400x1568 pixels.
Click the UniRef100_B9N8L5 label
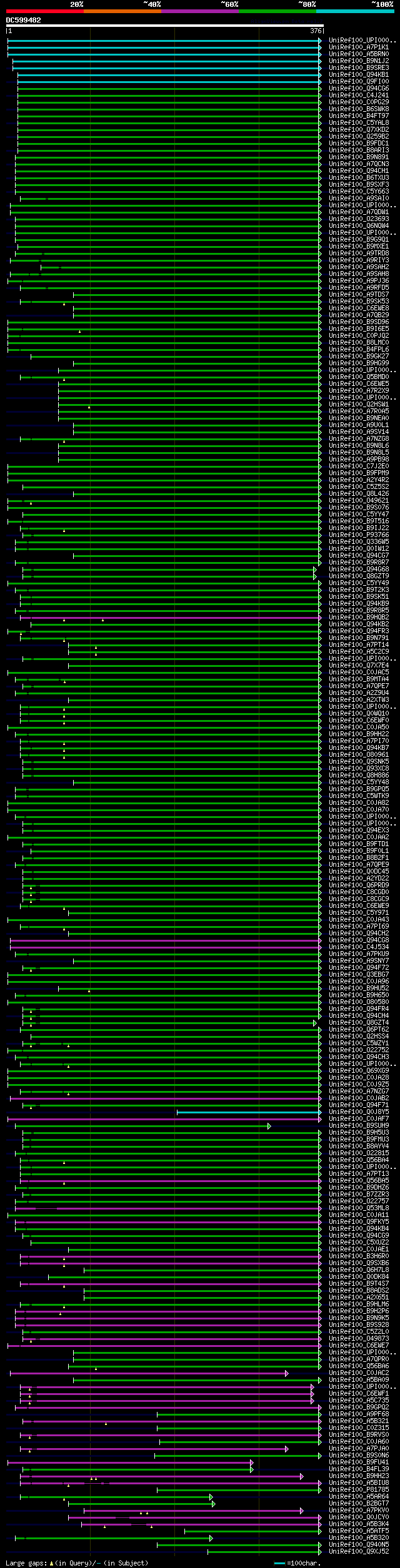(x=359, y=453)
